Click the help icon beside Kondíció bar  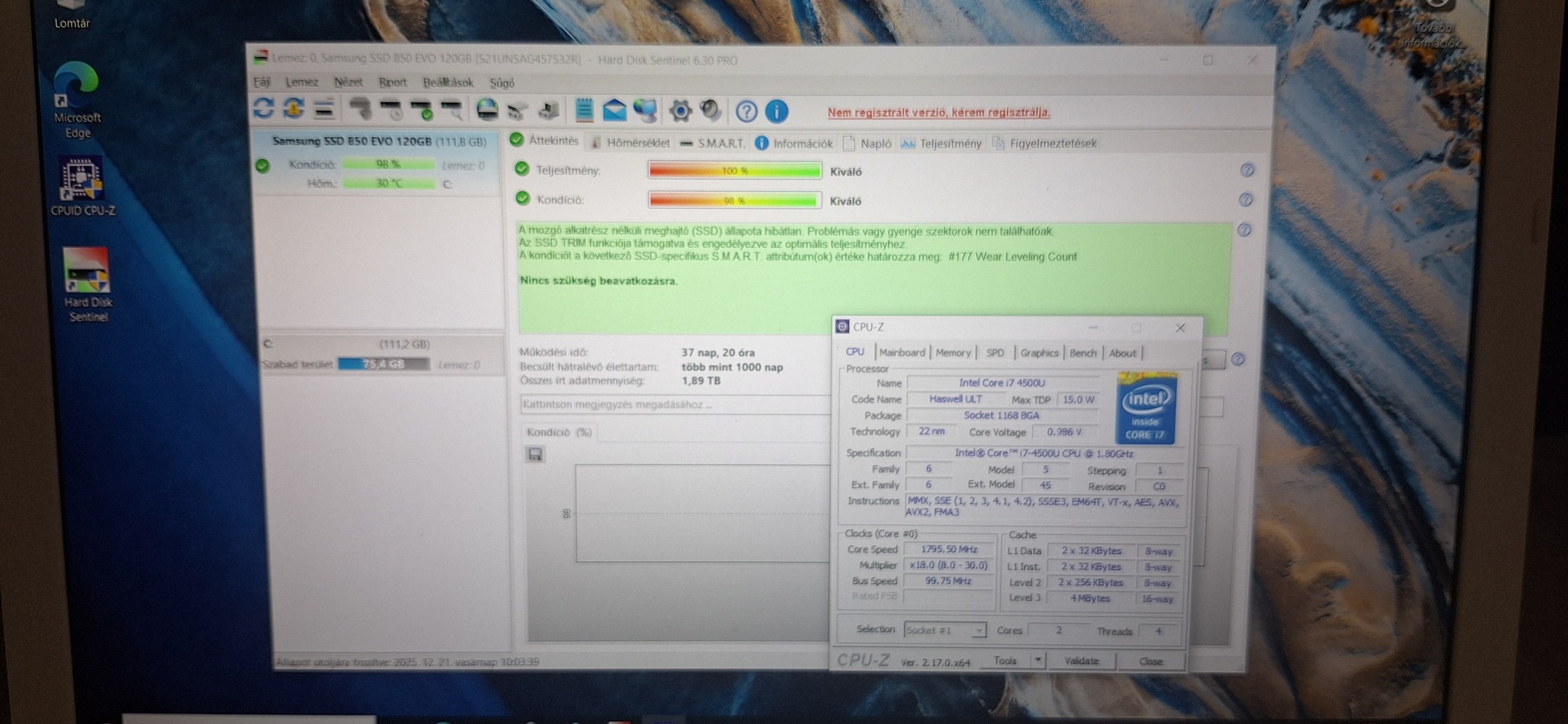[1246, 200]
